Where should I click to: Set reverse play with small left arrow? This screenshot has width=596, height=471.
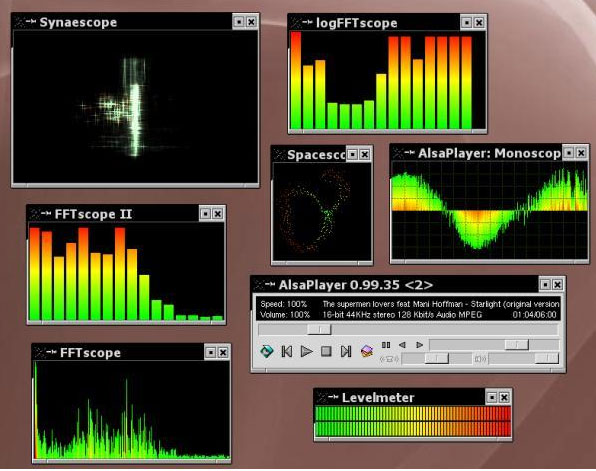coord(402,345)
